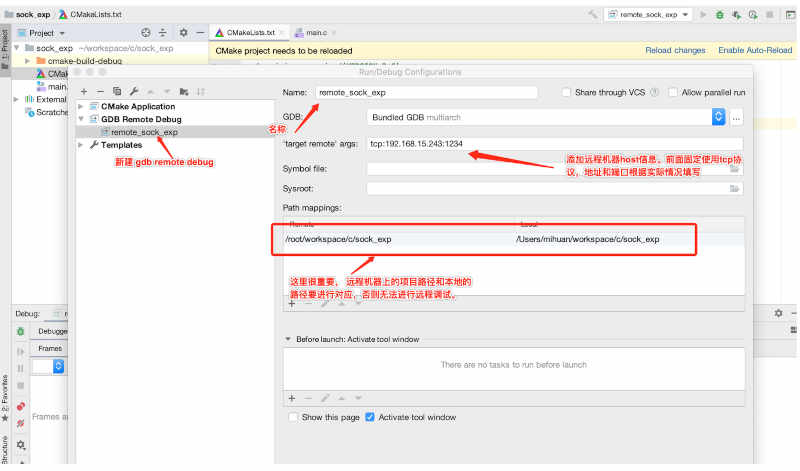800x471 pixels.
Task: Click Enable Auto-Reload link
Action: (x=755, y=51)
